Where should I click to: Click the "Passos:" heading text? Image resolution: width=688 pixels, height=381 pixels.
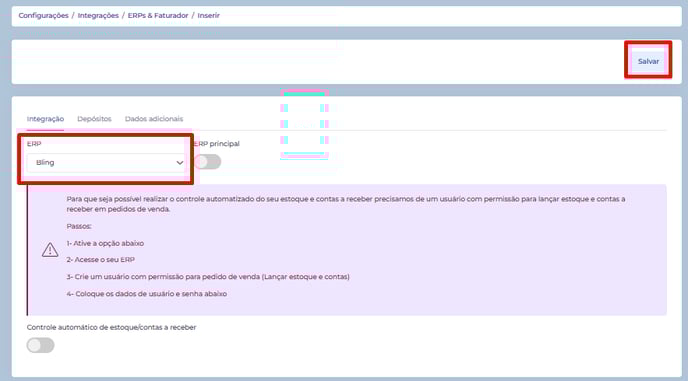click(79, 226)
